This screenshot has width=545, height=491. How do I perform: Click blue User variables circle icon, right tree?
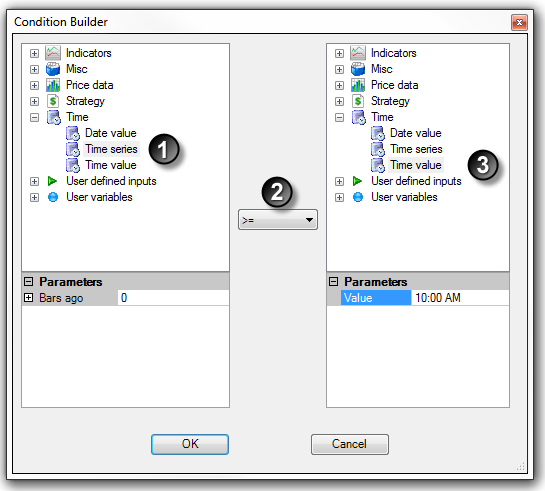tap(358, 197)
